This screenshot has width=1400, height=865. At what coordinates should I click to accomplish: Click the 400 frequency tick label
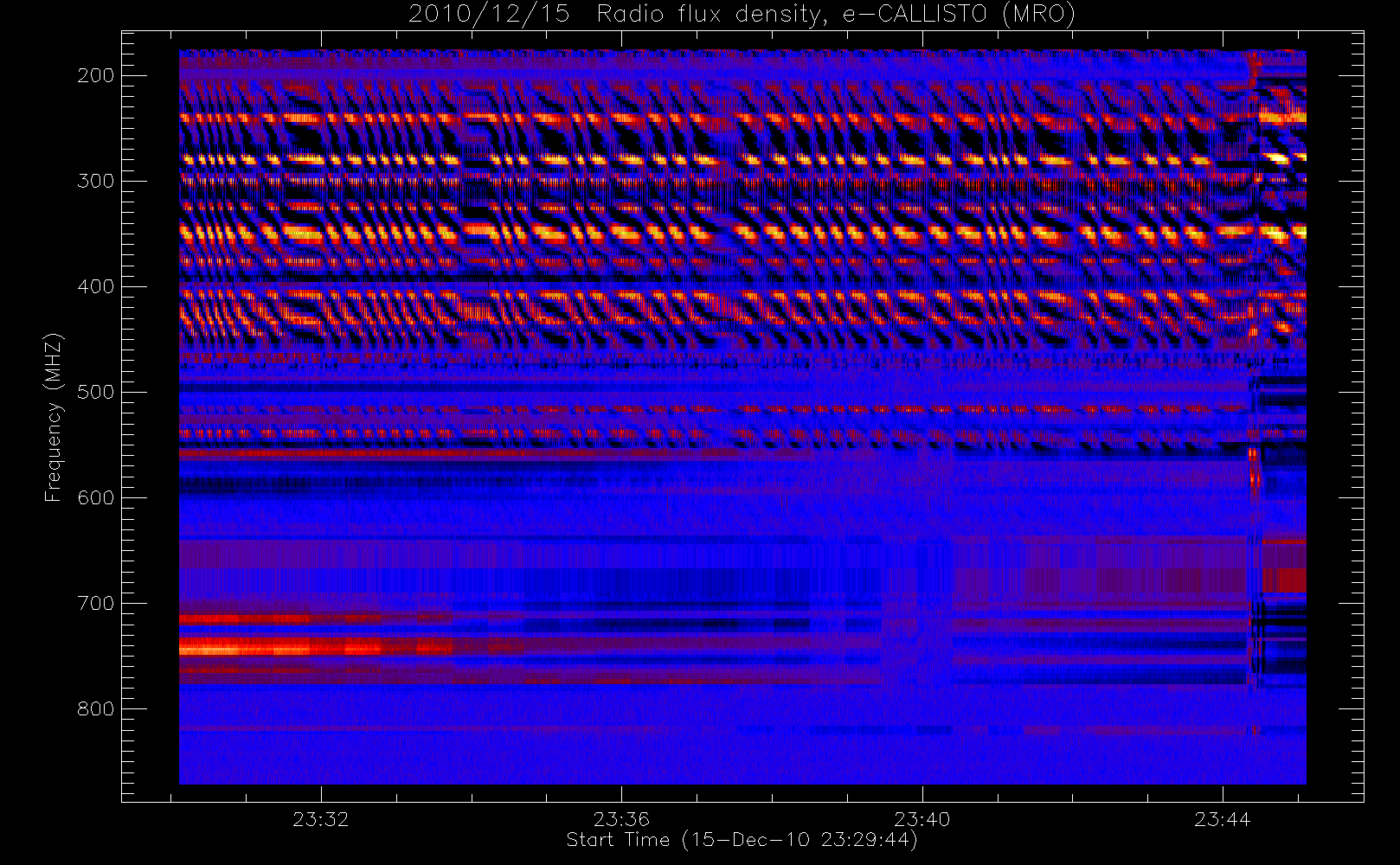[96, 286]
